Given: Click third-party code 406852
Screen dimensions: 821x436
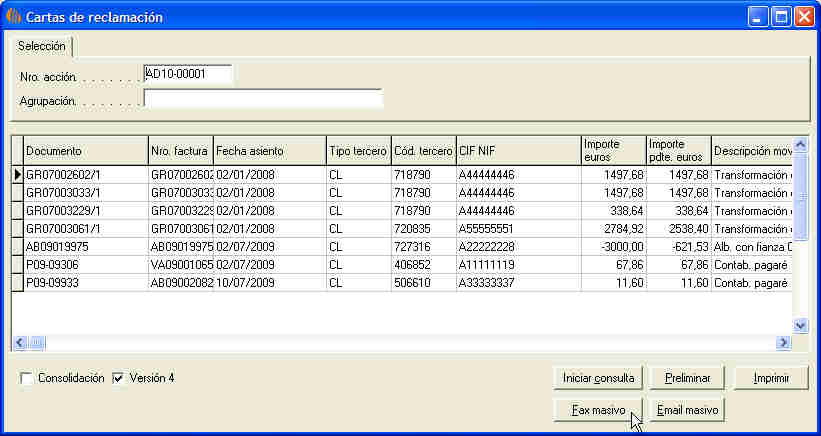Looking at the screenshot, I should tap(424, 265).
